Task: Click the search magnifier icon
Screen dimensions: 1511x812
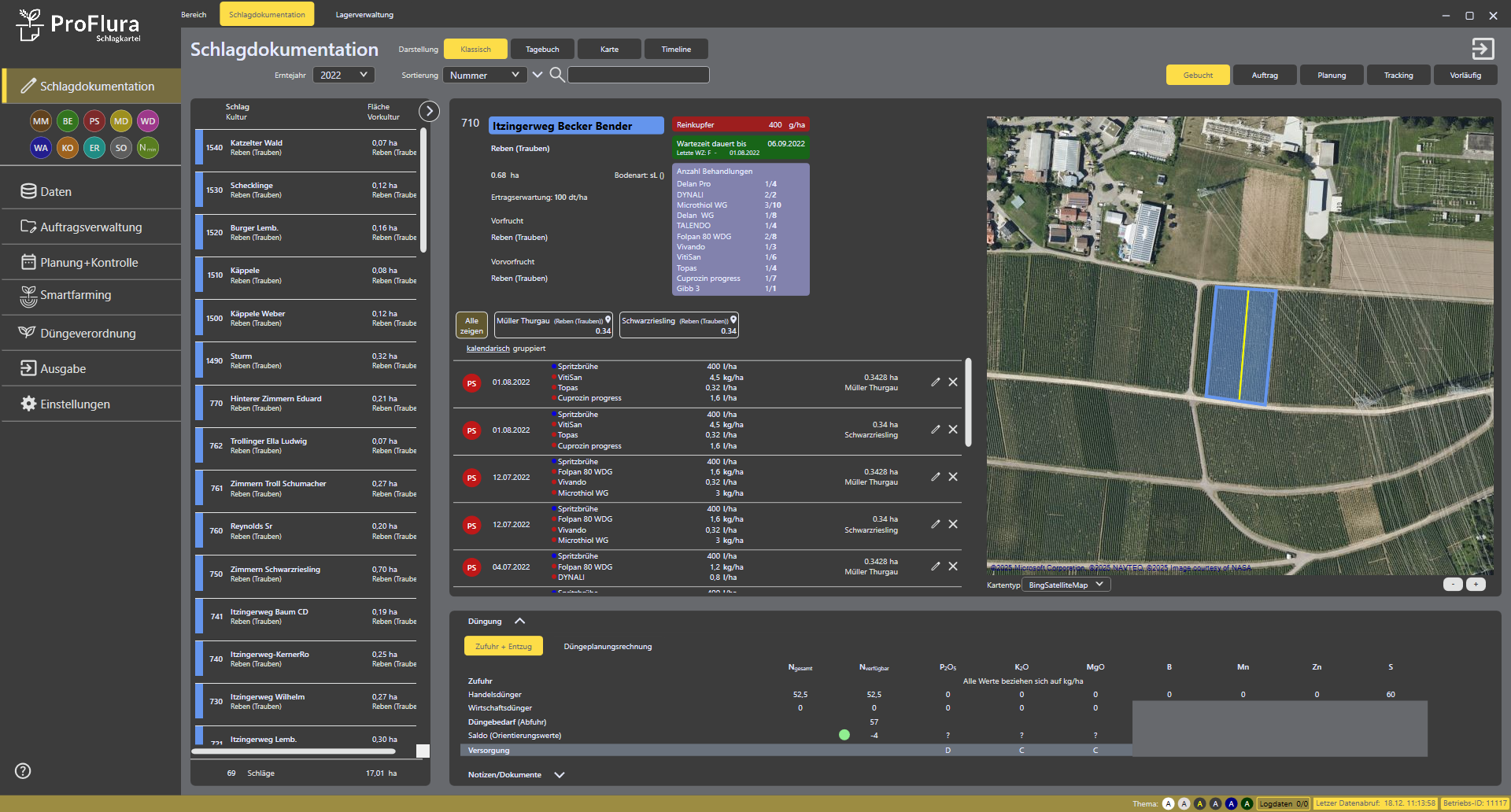Action: tap(556, 75)
